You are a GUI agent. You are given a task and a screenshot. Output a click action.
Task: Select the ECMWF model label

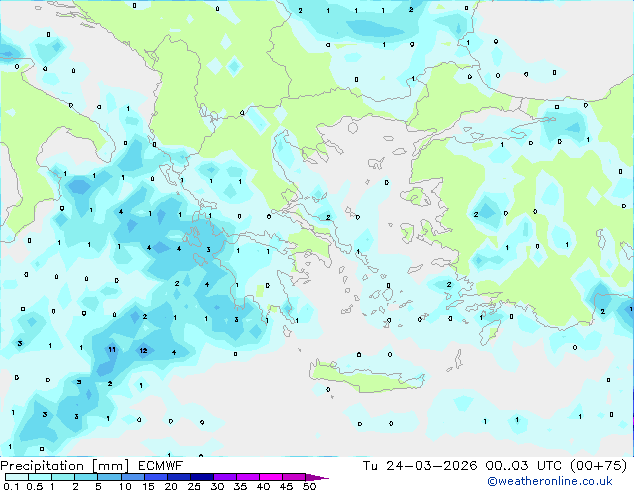pyautogui.click(x=161, y=466)
